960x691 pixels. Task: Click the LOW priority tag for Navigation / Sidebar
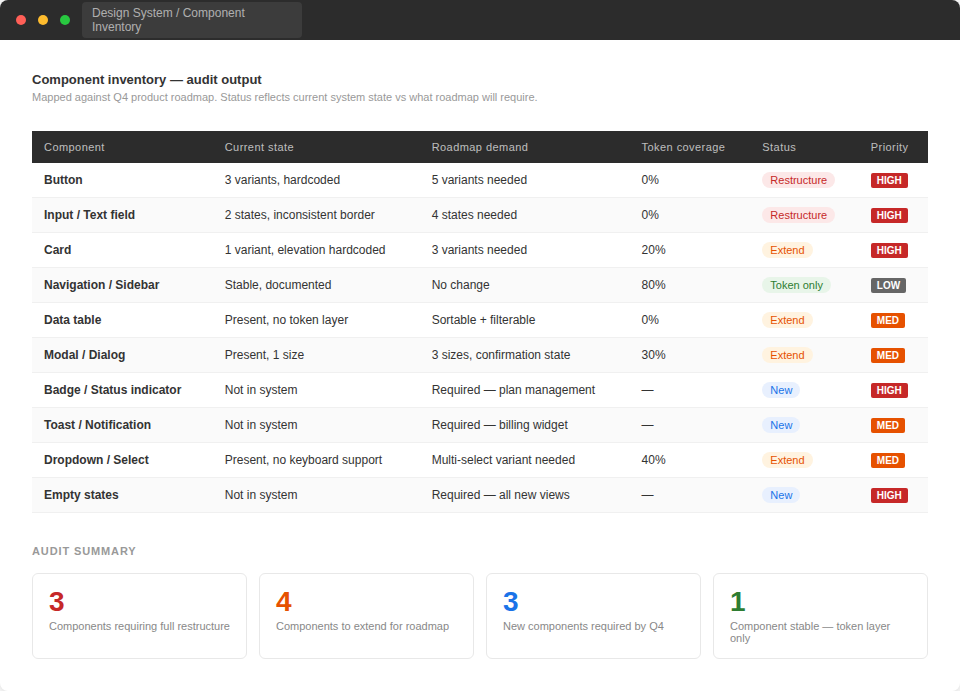point(888,285)
